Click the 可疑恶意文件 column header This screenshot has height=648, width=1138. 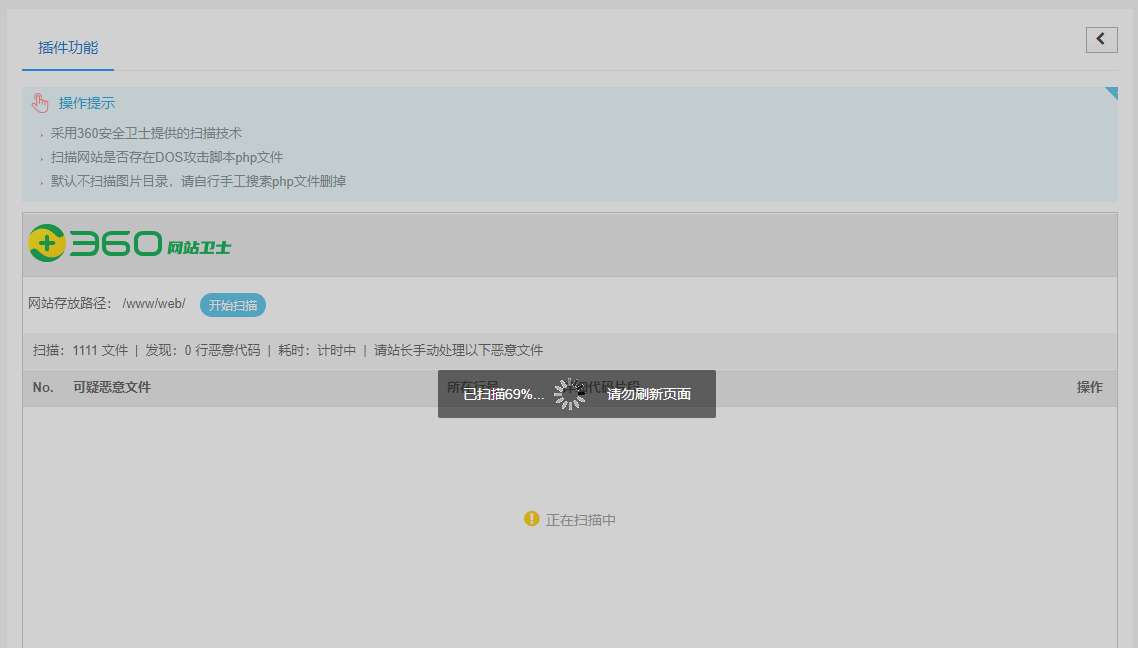tap(112, 387)
